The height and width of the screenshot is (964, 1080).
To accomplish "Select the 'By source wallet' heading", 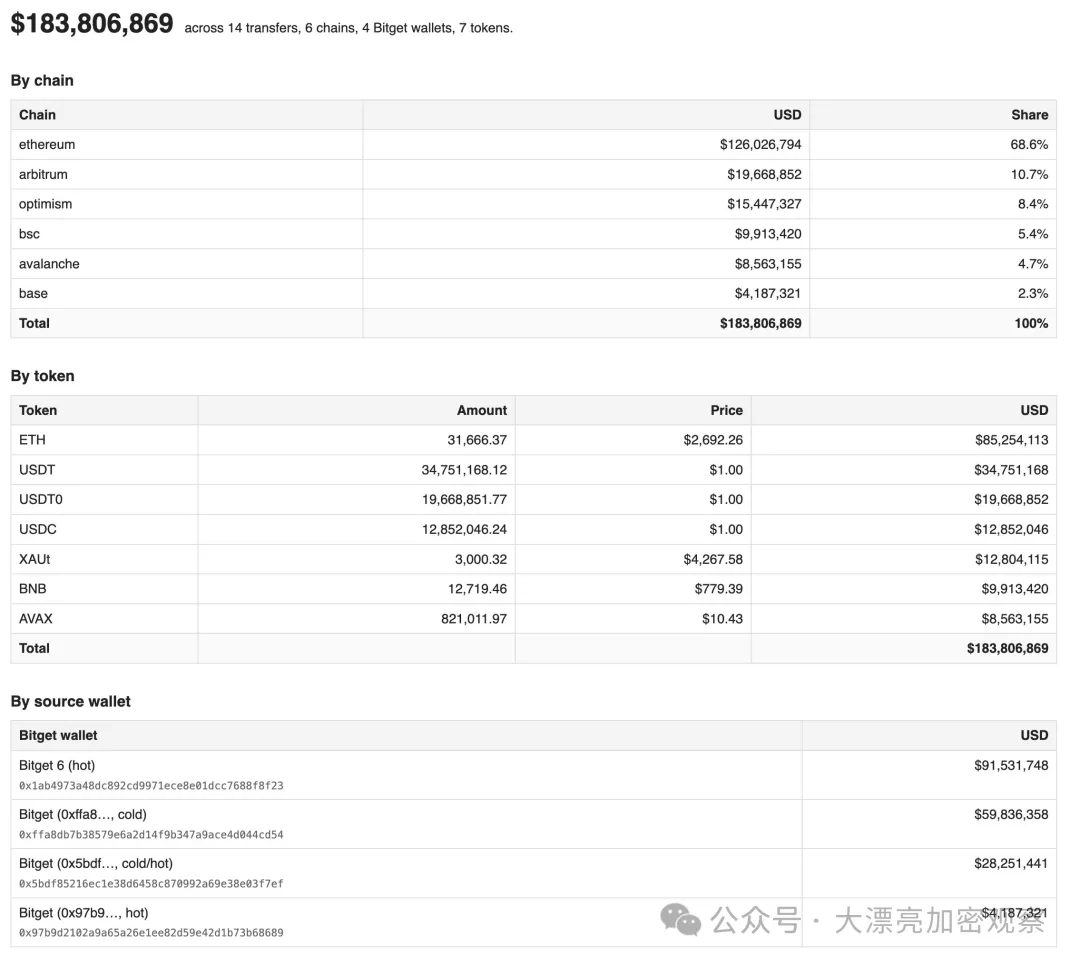I will 70,702.
